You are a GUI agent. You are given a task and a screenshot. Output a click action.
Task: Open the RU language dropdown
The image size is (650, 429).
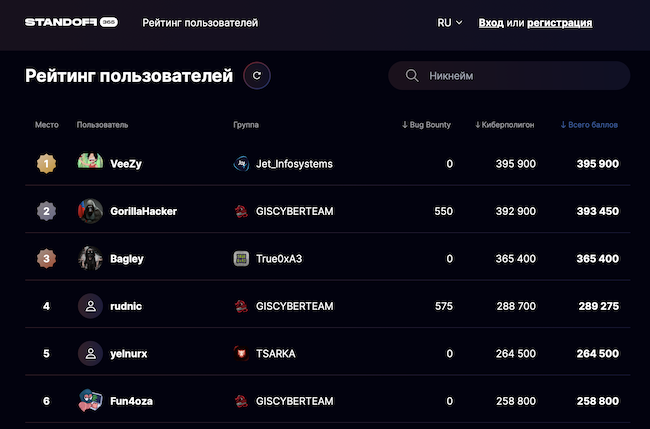(450, 22)
